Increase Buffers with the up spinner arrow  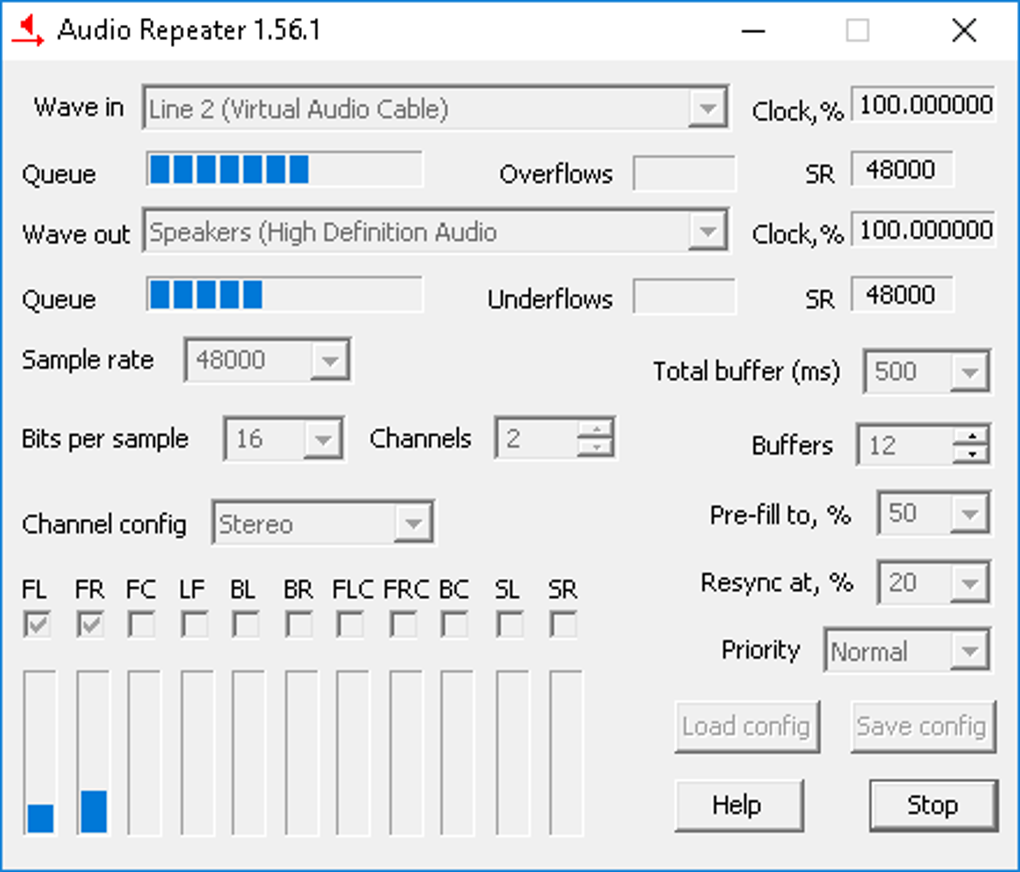pos(971,437)
